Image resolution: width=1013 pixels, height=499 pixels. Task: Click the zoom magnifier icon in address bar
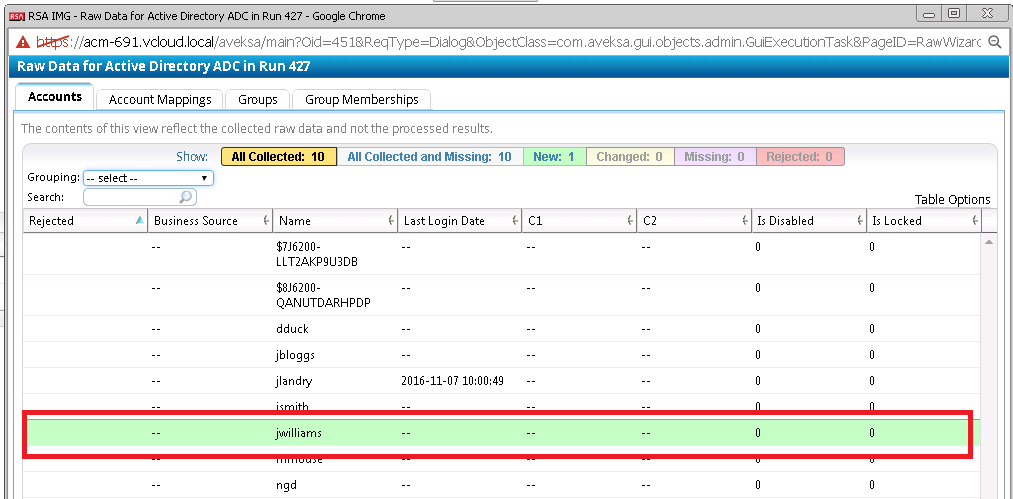click(x=995, y=42)
